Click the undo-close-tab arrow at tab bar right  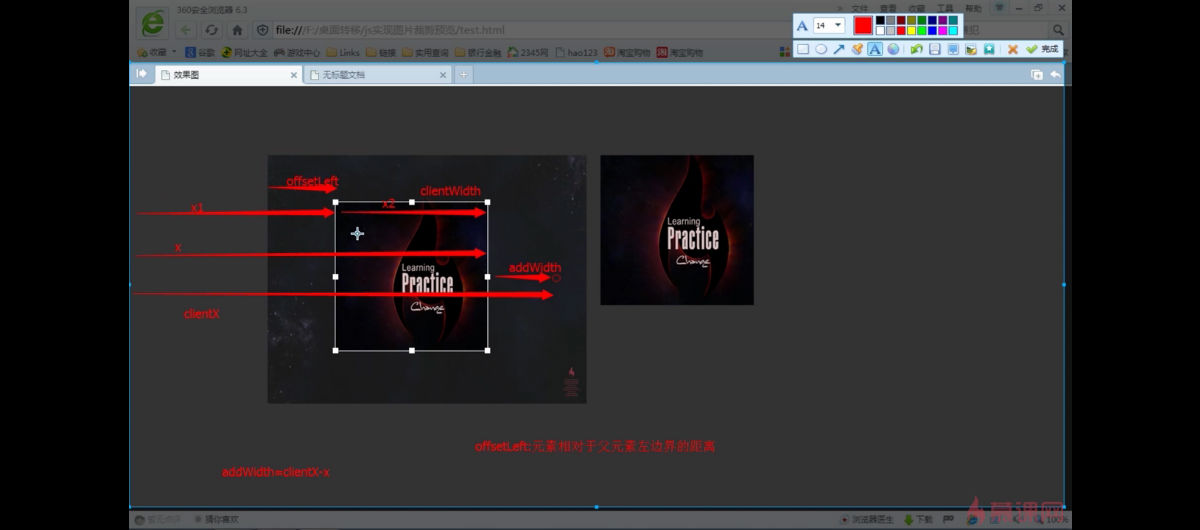tap(1055, 75)
